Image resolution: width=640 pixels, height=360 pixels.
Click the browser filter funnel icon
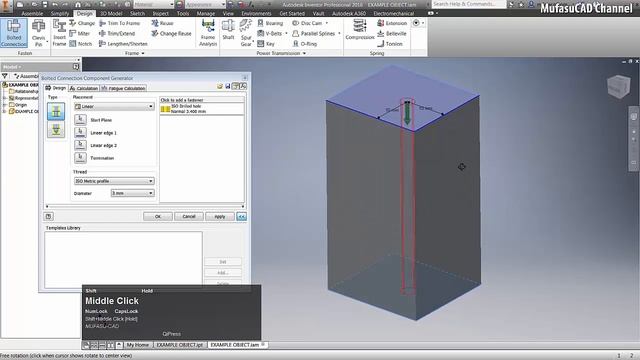(4, 76)
